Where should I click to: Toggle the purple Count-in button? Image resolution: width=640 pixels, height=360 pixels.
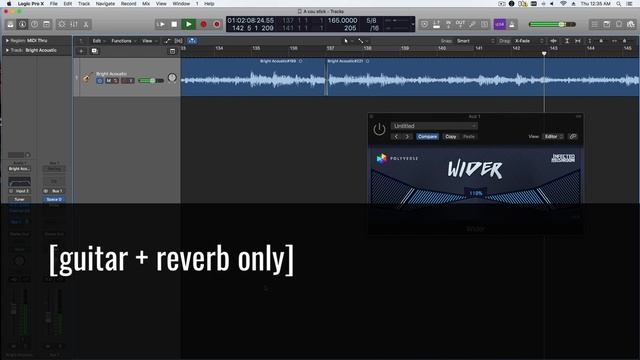500,24
